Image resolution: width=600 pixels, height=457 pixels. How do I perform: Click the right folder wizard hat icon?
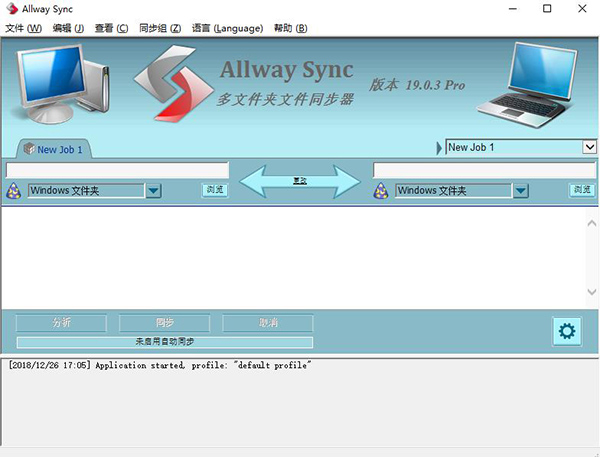pos(381,191)
